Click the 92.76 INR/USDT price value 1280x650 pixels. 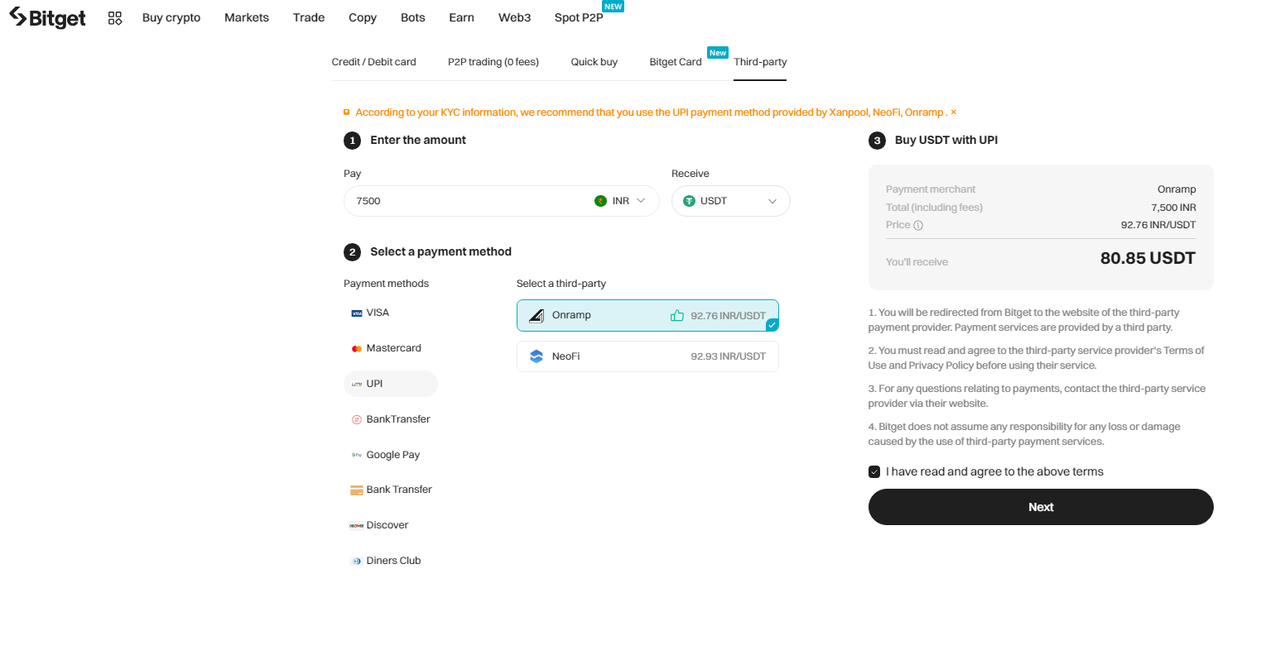point(1158,225)
